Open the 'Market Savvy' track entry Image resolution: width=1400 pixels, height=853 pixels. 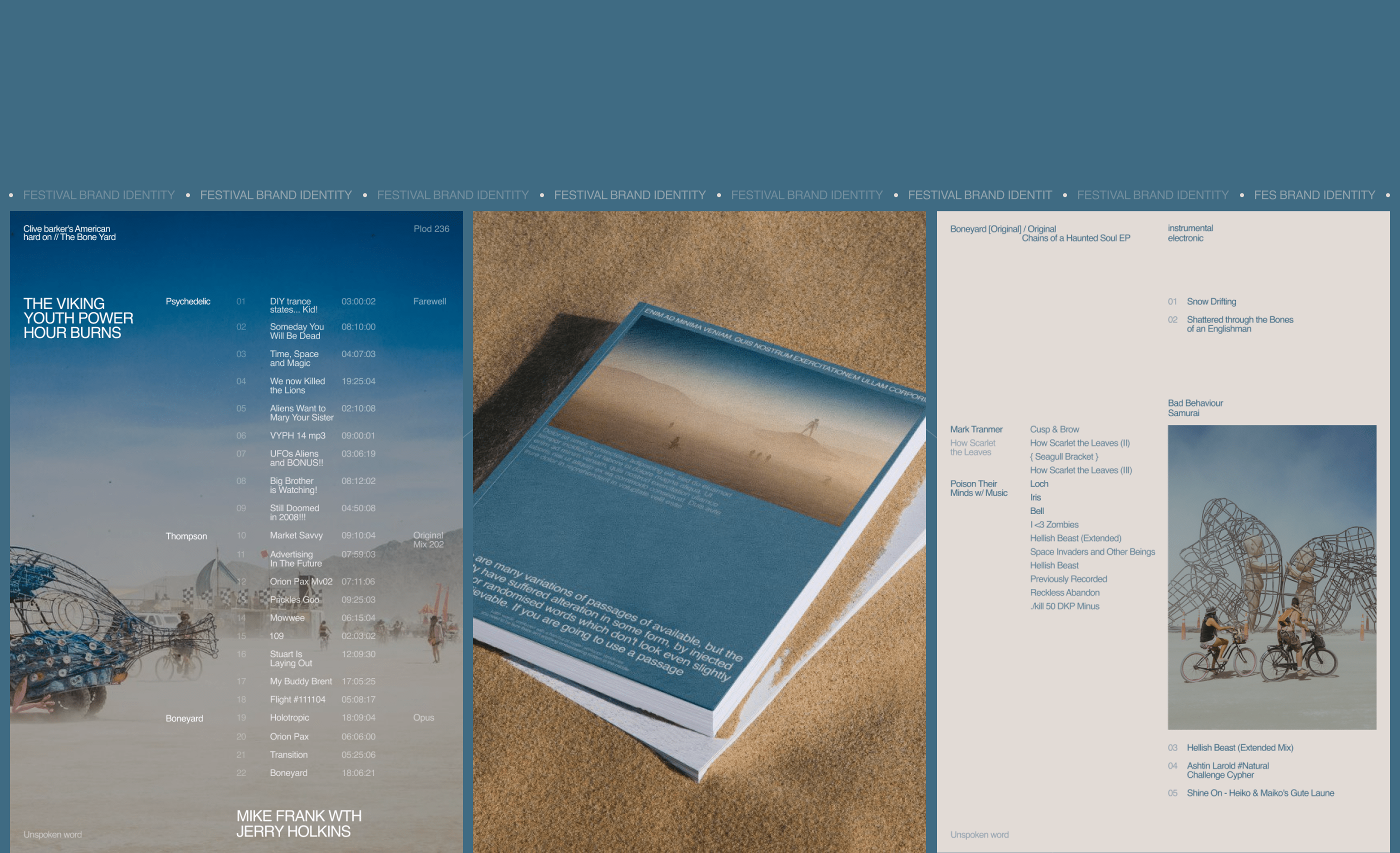296,535
